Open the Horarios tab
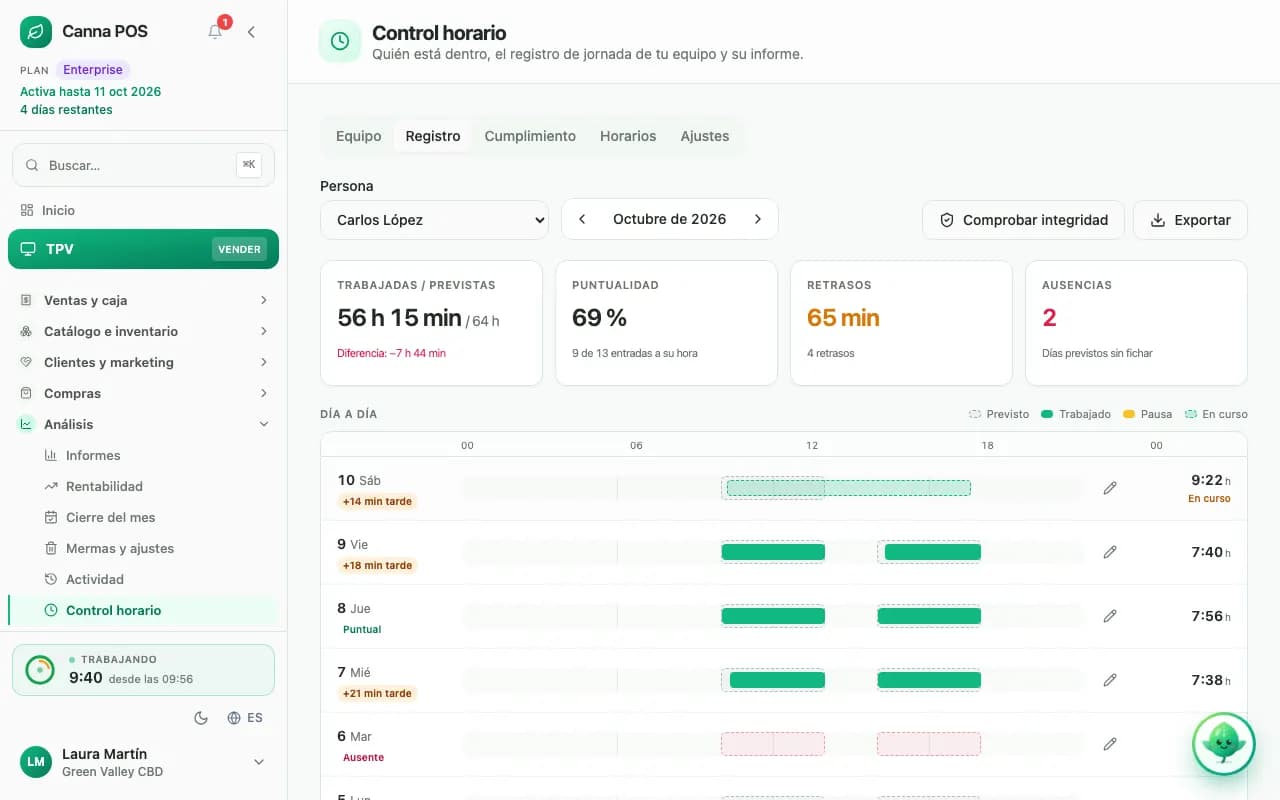 click(628, 136)
